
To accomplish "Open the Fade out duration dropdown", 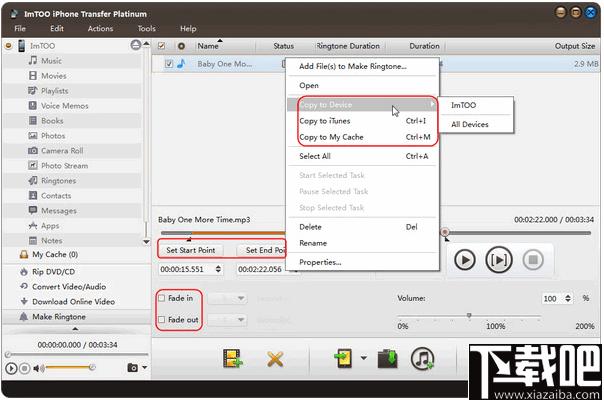I will 227,319.
